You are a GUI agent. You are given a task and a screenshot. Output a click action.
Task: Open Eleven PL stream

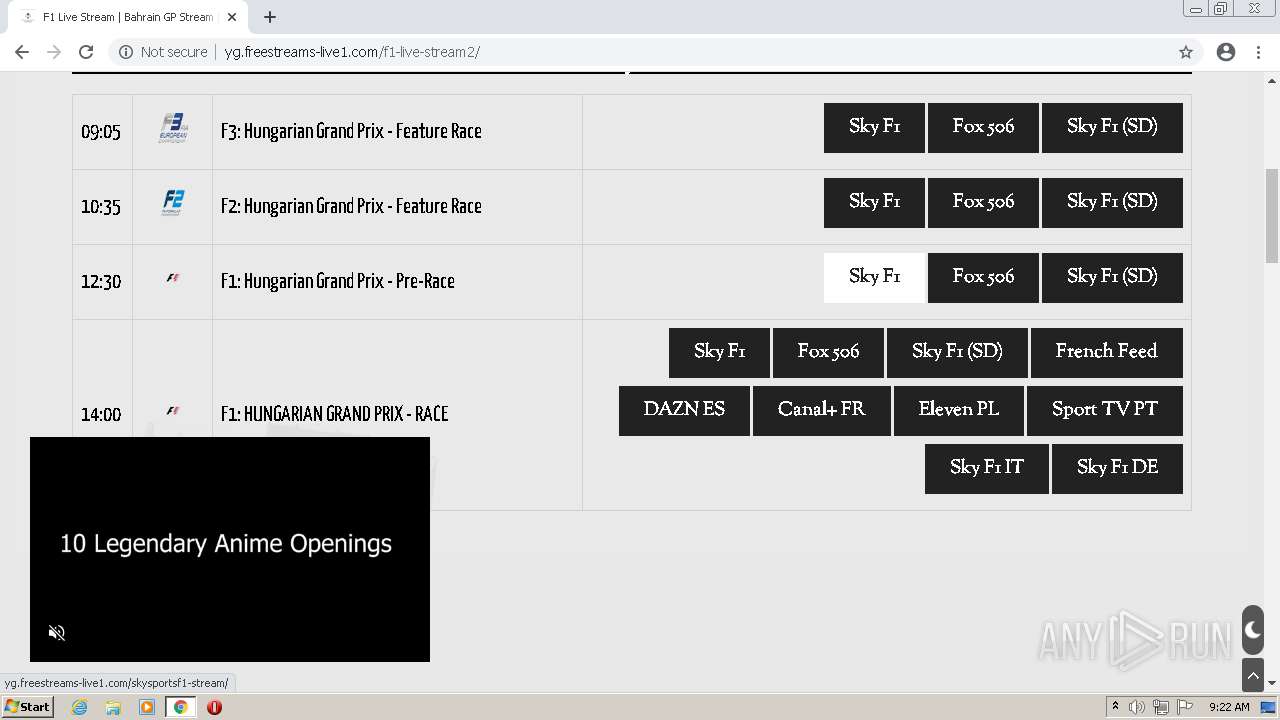coord(958,410)
